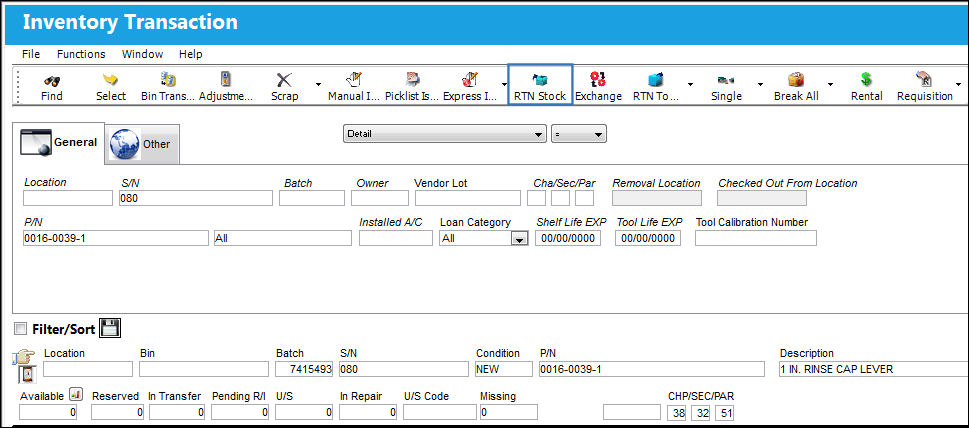The image size is (969, 428).
Task: Click the Condition field showing NEW
Action: point(503,369)
